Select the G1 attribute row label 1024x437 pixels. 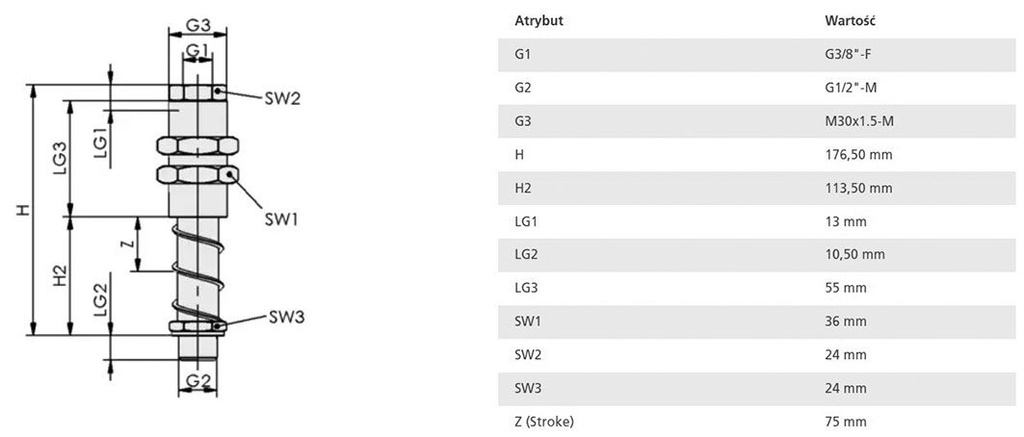tap(523, 54)
